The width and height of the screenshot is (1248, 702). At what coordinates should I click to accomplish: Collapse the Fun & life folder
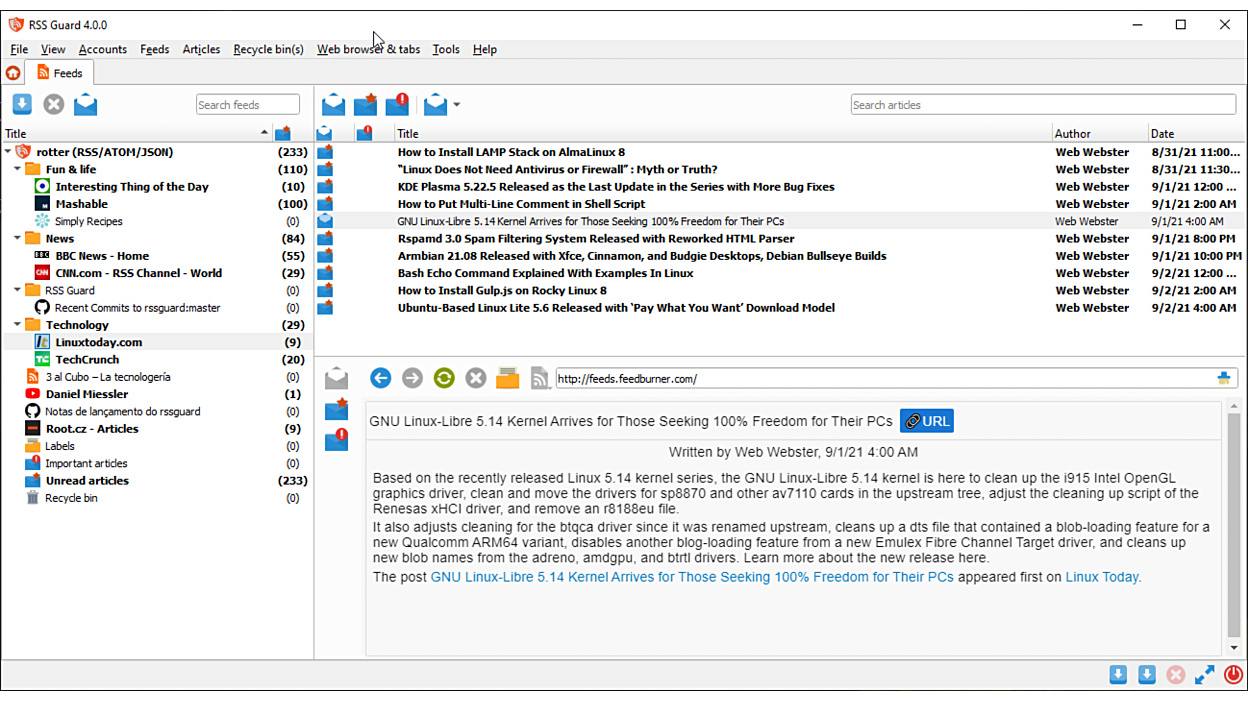tap(18, 170)
